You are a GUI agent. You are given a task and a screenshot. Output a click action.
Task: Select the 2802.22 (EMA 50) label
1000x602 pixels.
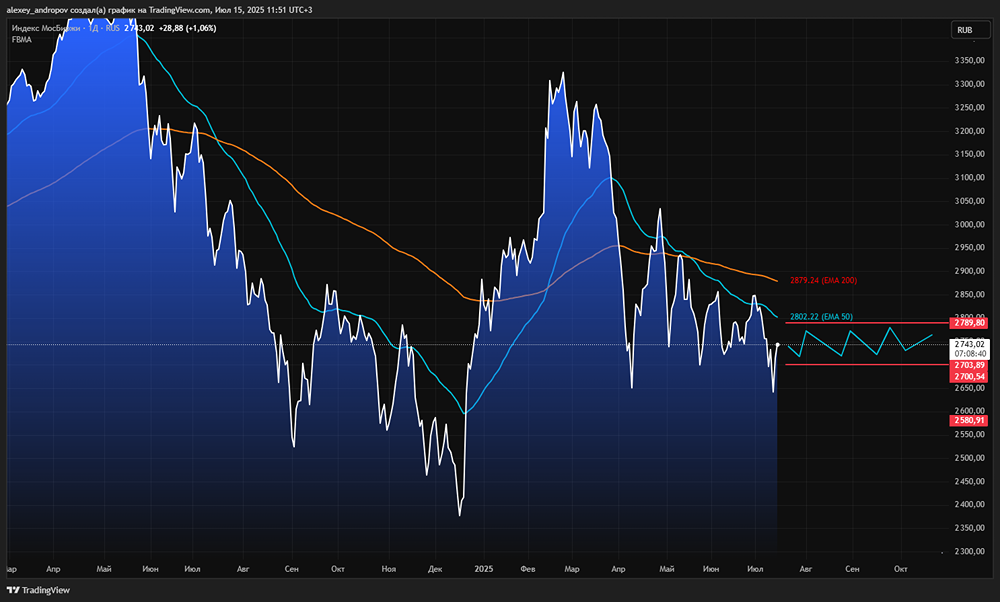821,316
